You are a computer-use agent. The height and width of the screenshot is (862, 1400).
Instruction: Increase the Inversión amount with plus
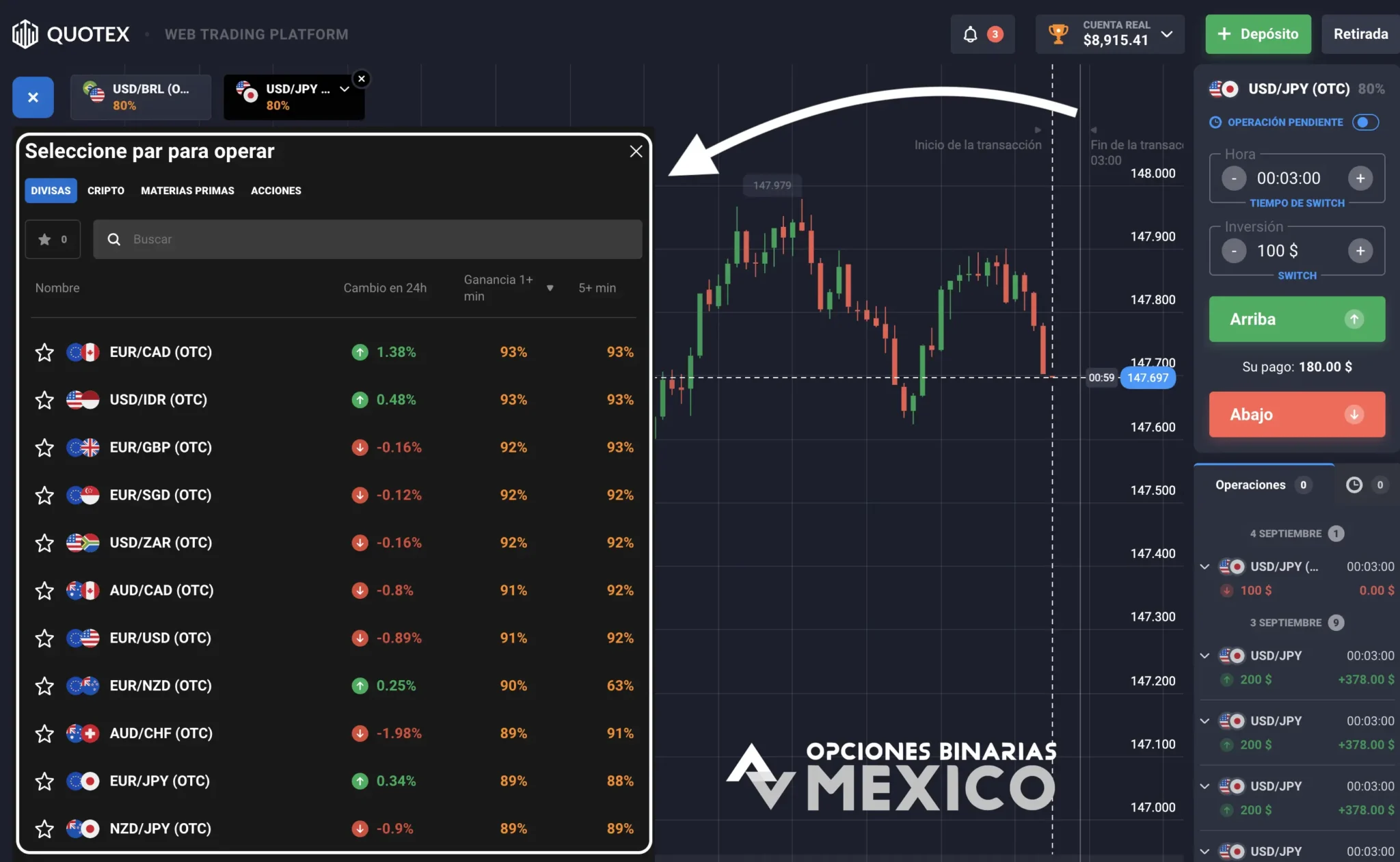(1360, 251)
